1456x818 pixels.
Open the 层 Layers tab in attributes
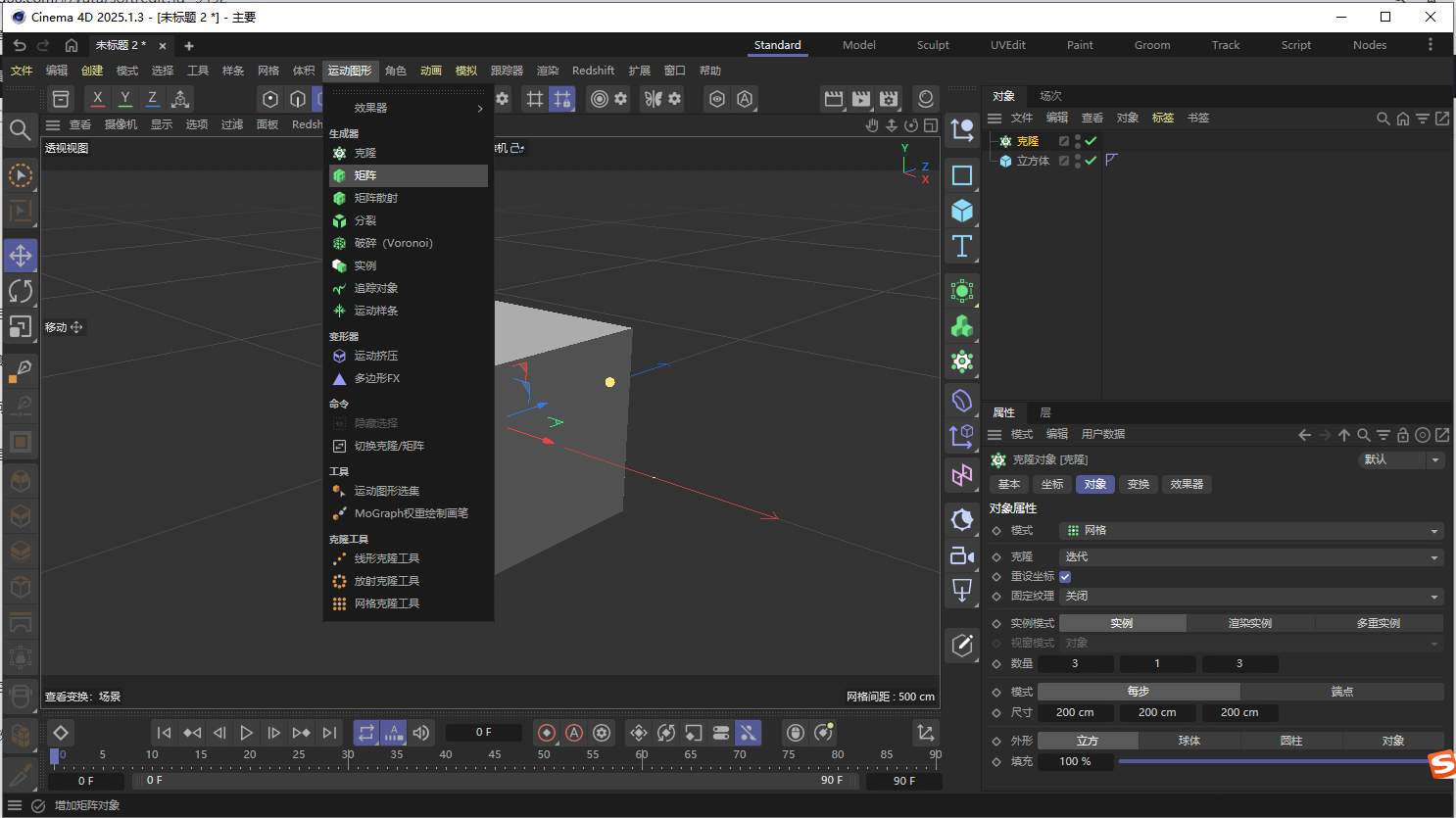(x=1045, y=412)
